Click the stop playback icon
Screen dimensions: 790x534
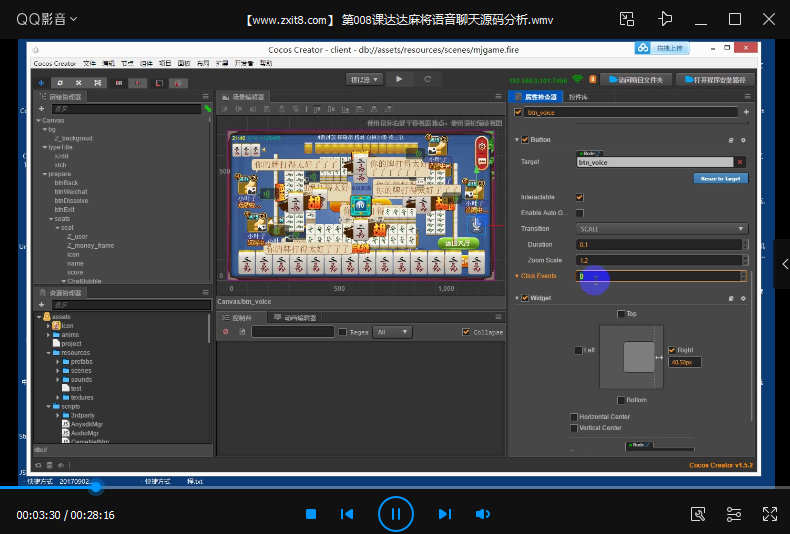(311, 514)
